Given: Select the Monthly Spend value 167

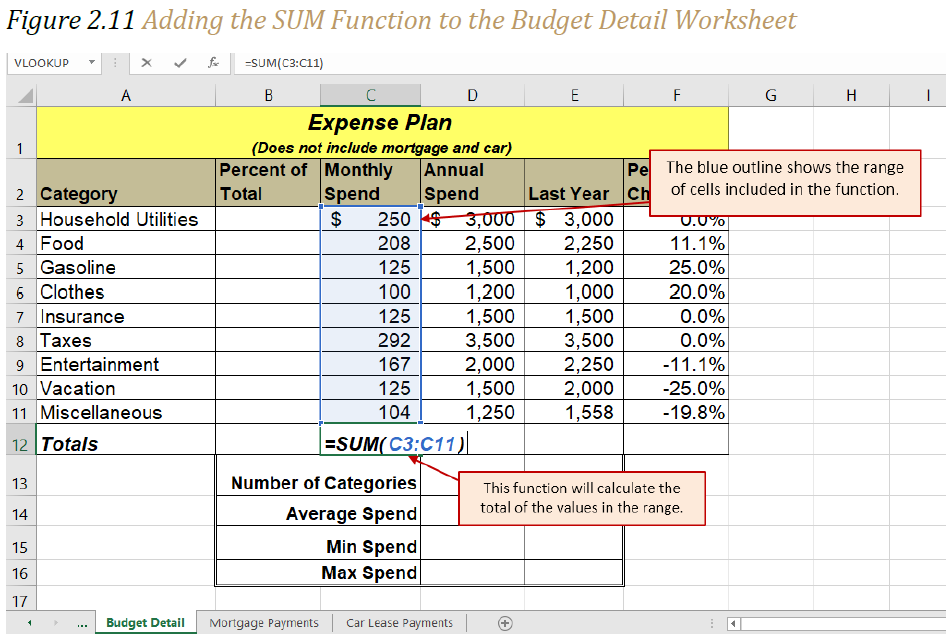Looking at the screenshot, I should pyautogui.click(x=370, y=364).
